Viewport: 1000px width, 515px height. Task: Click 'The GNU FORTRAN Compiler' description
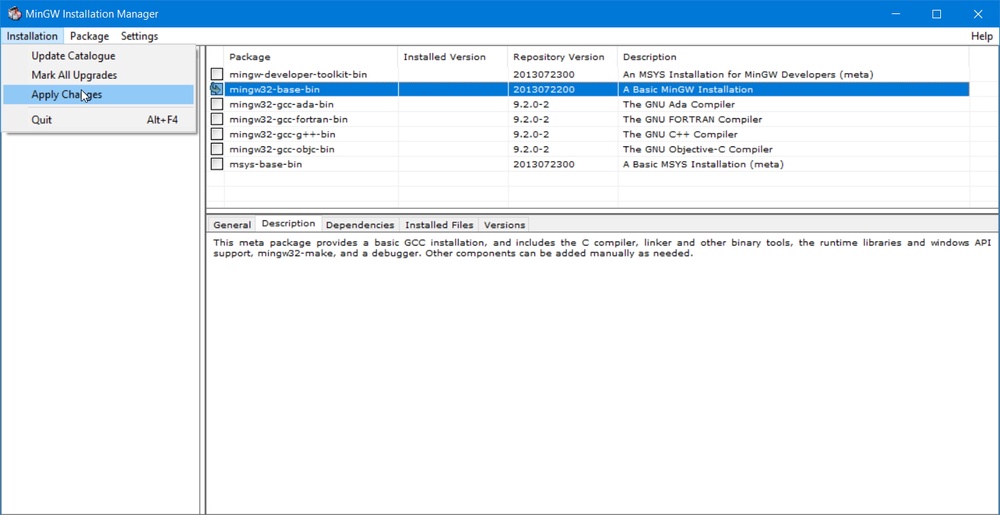[x=692, y=119]
